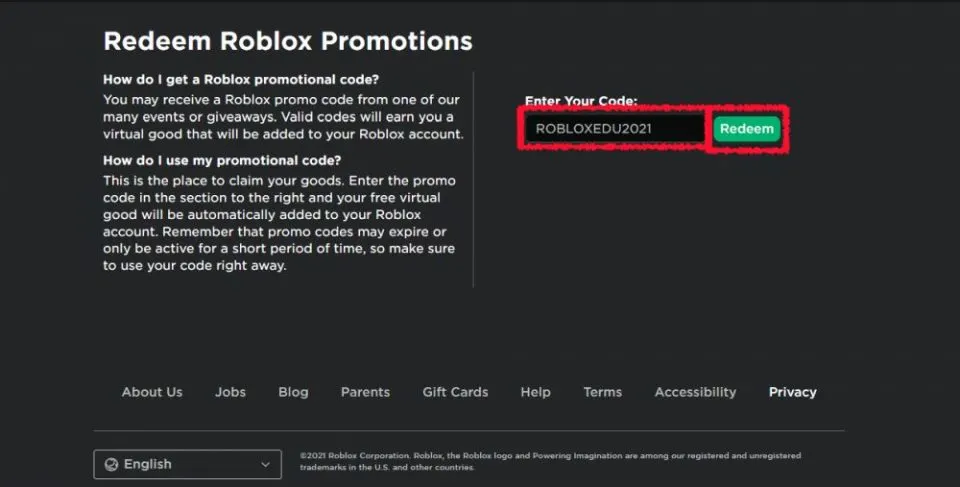Open the Accessibility footer link
Viewport: 960px width, 487px height.
pyautogui.click(x=695, y=392)
